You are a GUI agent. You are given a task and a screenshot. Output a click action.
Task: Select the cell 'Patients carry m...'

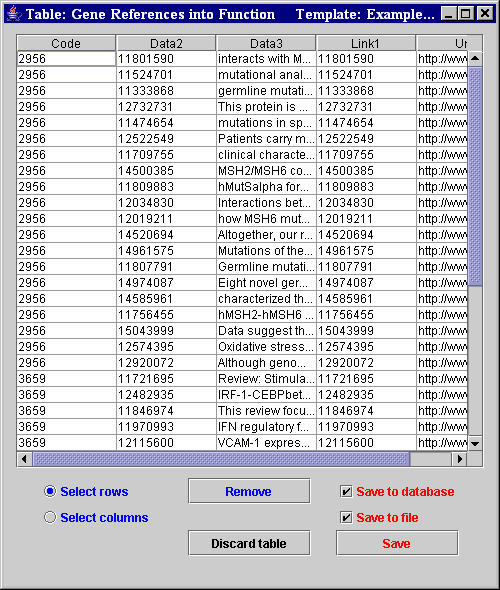point(266,139)
